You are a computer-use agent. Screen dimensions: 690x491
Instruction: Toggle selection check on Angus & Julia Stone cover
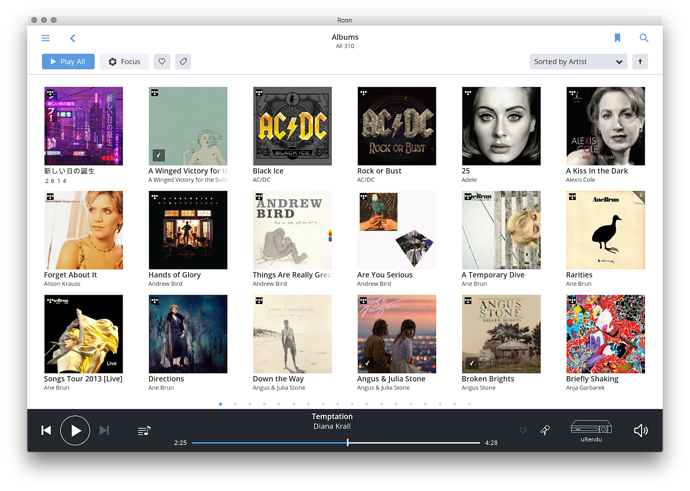(x=367, y=363)
